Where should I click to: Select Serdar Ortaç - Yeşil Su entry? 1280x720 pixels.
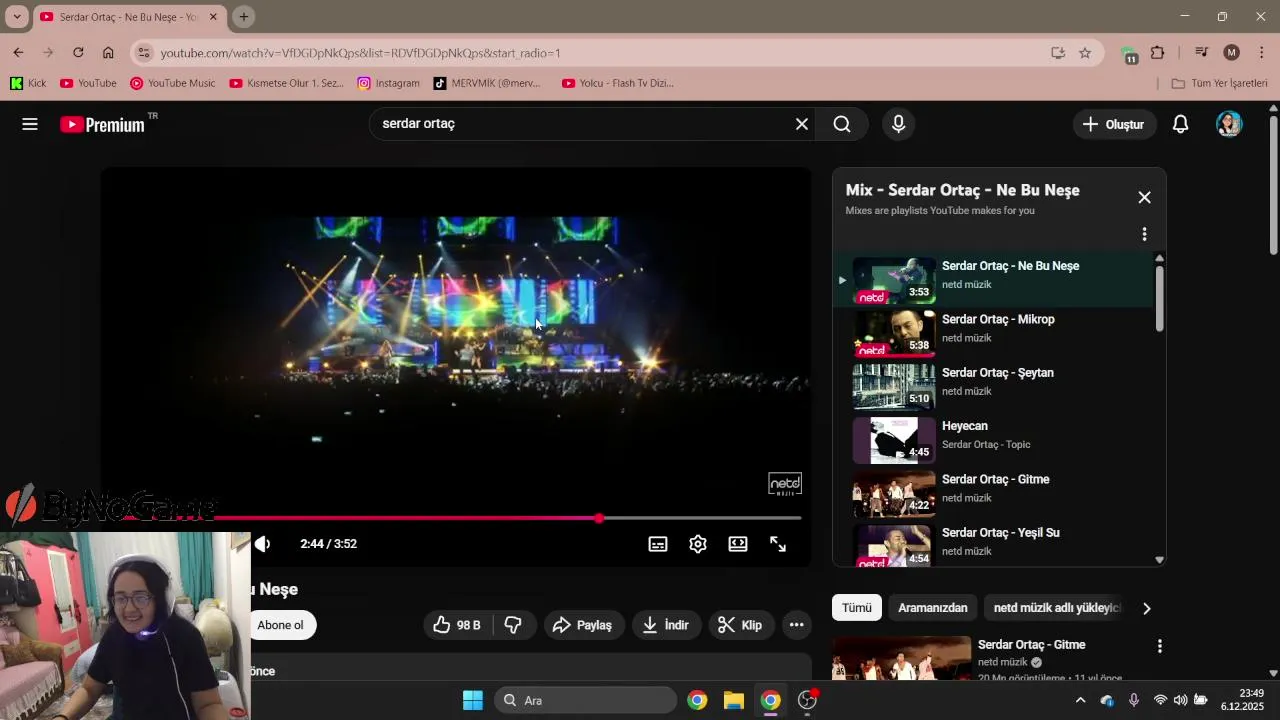pos(995,545)
